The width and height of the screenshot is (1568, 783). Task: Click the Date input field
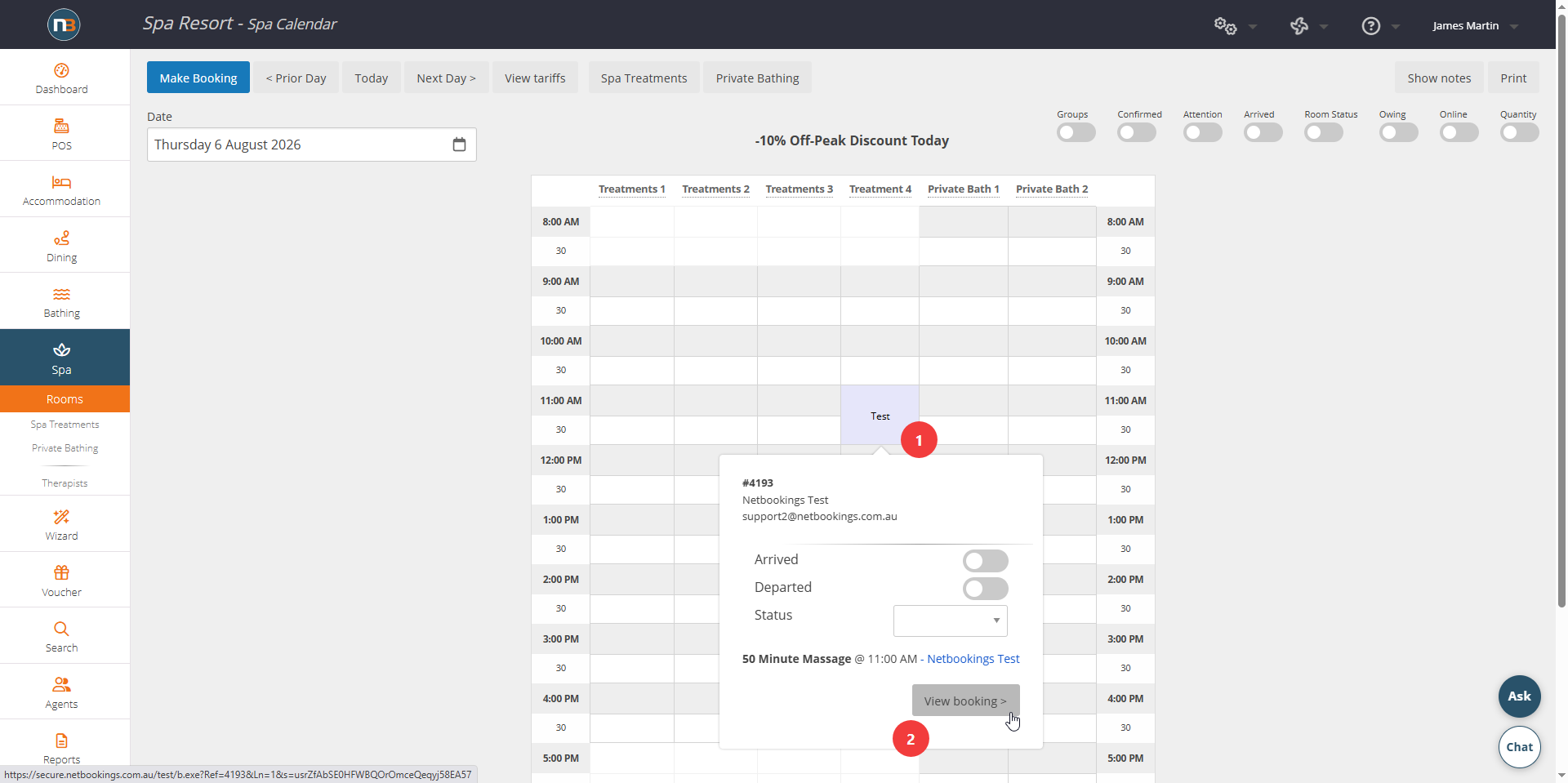312,145
